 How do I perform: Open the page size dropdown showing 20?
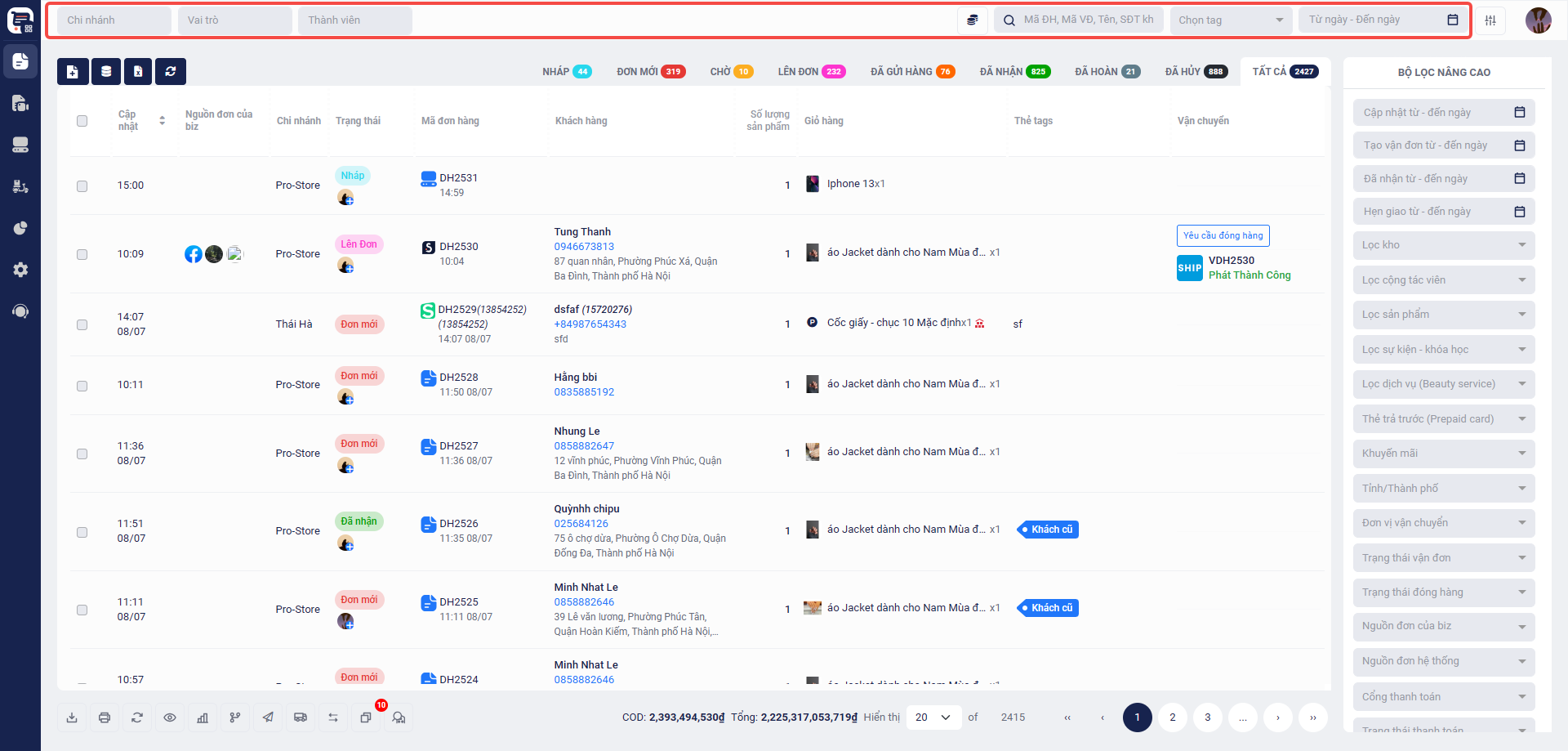(x=933, y=717)
